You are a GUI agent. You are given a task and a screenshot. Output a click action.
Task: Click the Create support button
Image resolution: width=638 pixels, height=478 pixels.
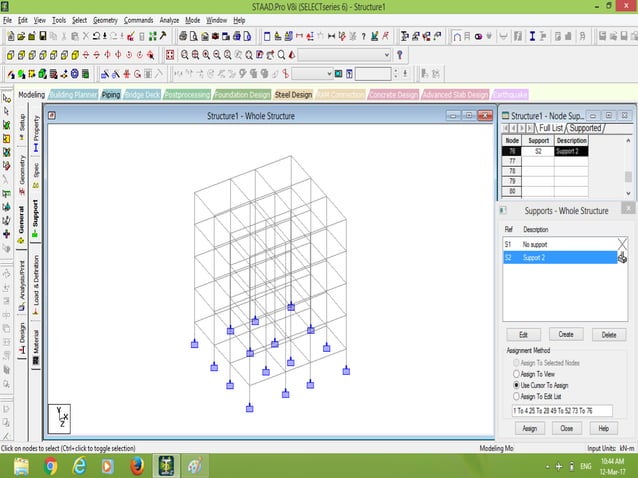click(x=565, y=334)
